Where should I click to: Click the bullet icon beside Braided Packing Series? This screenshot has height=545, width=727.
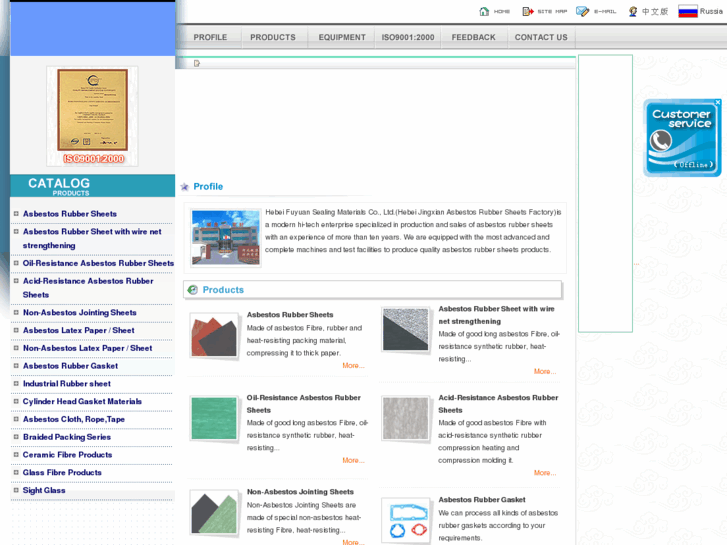(x=16, y=436)
